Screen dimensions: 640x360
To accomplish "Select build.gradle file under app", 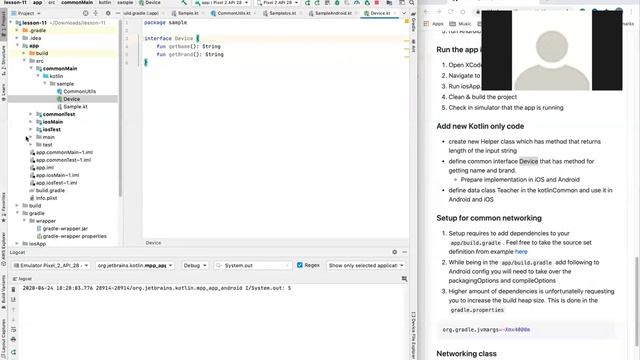I will point(47,191).
